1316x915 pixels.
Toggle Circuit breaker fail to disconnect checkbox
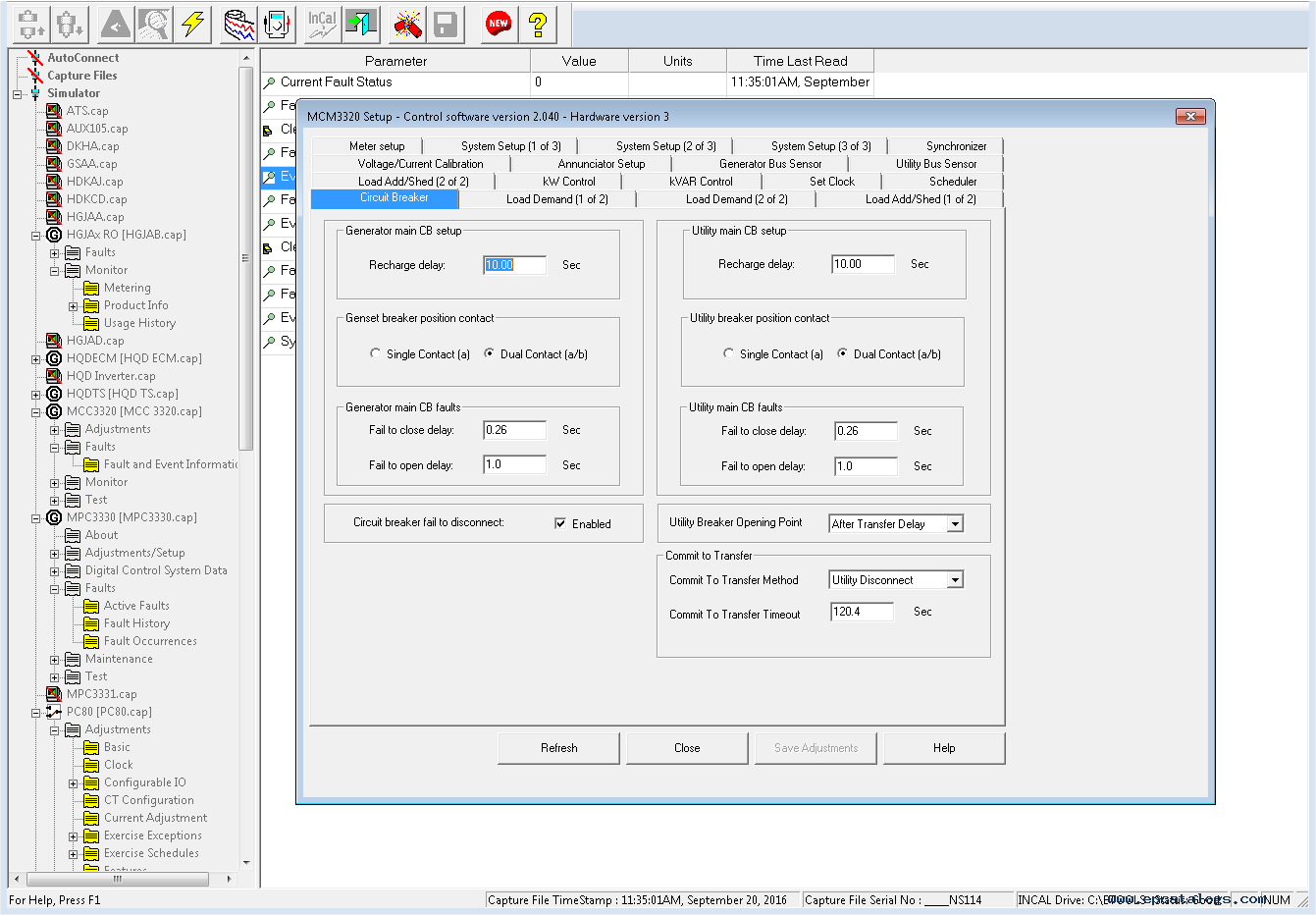click(x=560, y=523)
